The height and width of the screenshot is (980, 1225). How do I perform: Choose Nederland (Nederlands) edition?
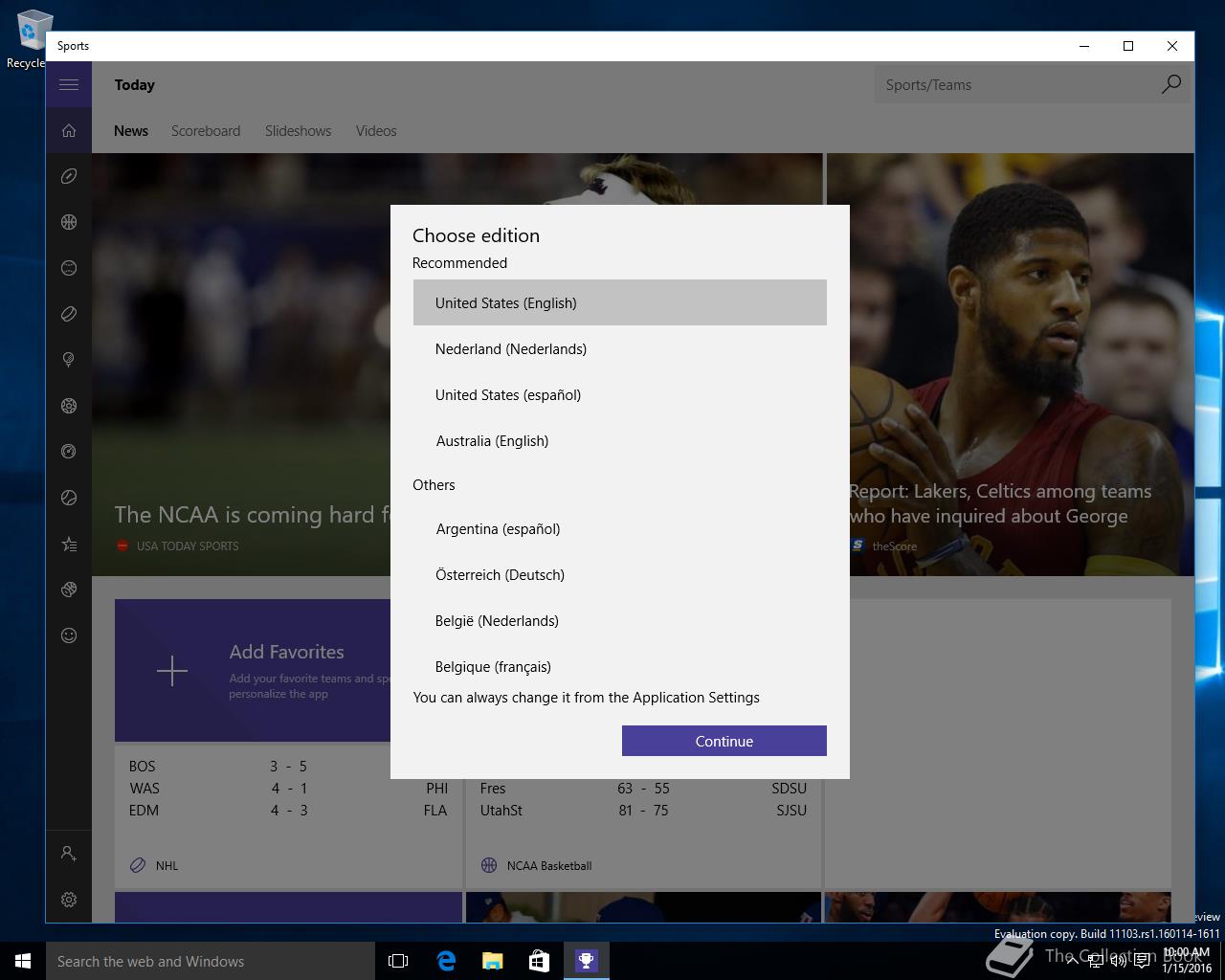(620, 348)
